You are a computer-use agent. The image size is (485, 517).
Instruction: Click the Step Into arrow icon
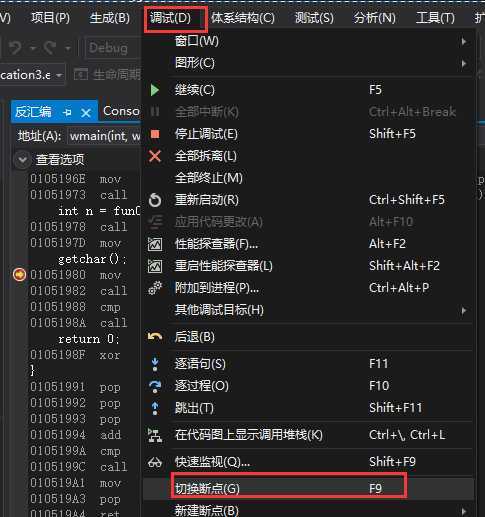coord(155,364)
